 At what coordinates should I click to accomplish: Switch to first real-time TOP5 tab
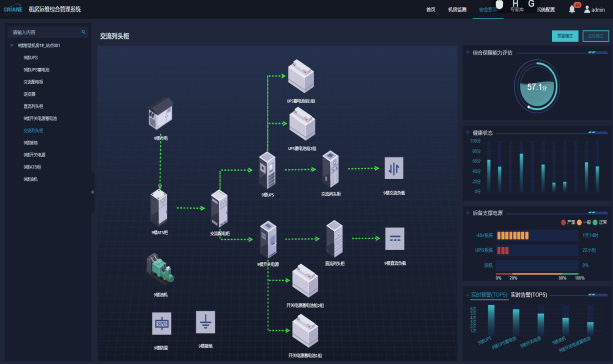(x=489, y=294)
